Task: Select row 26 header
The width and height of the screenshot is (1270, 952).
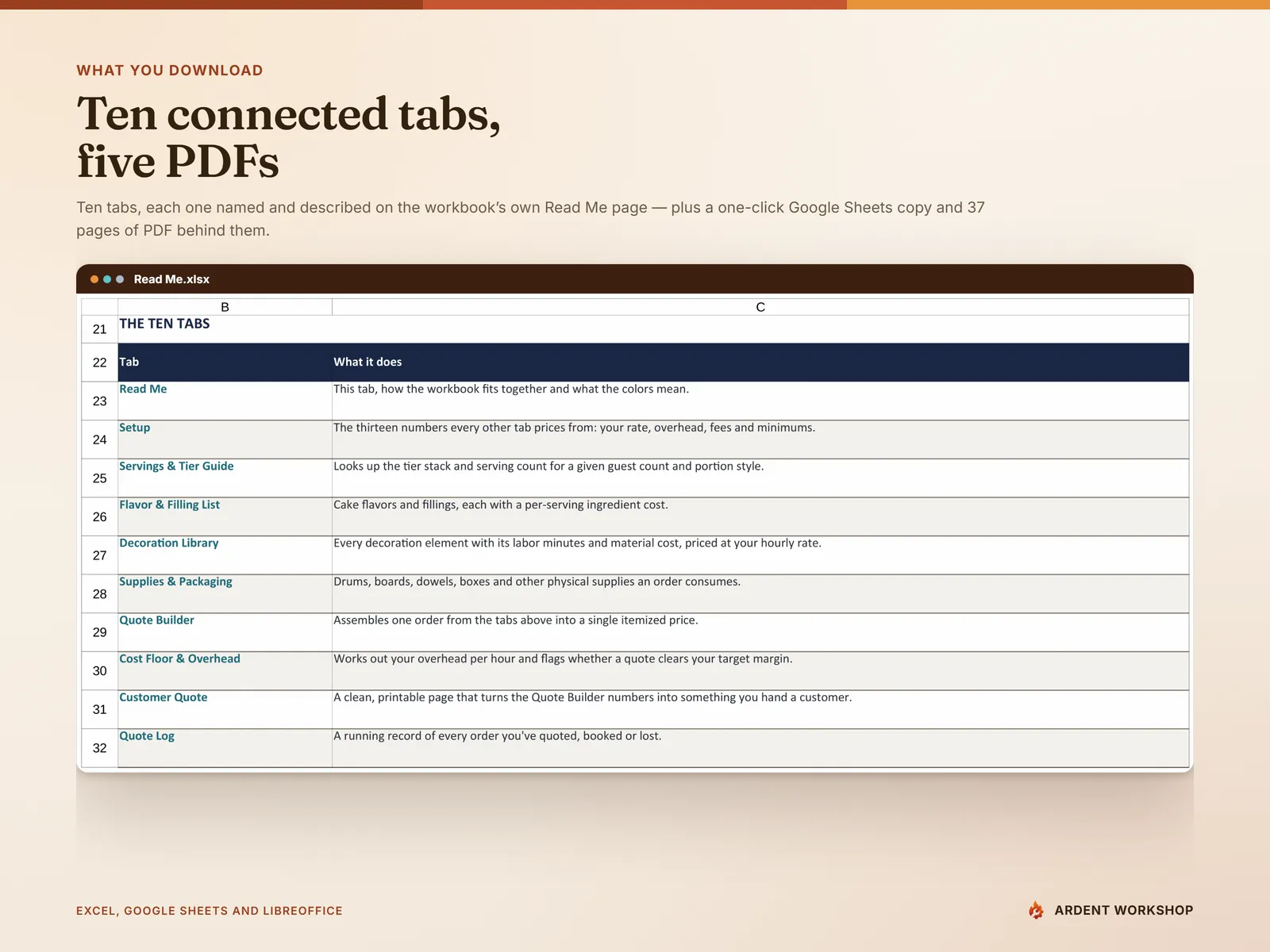Action: click(x=99, y=516)
